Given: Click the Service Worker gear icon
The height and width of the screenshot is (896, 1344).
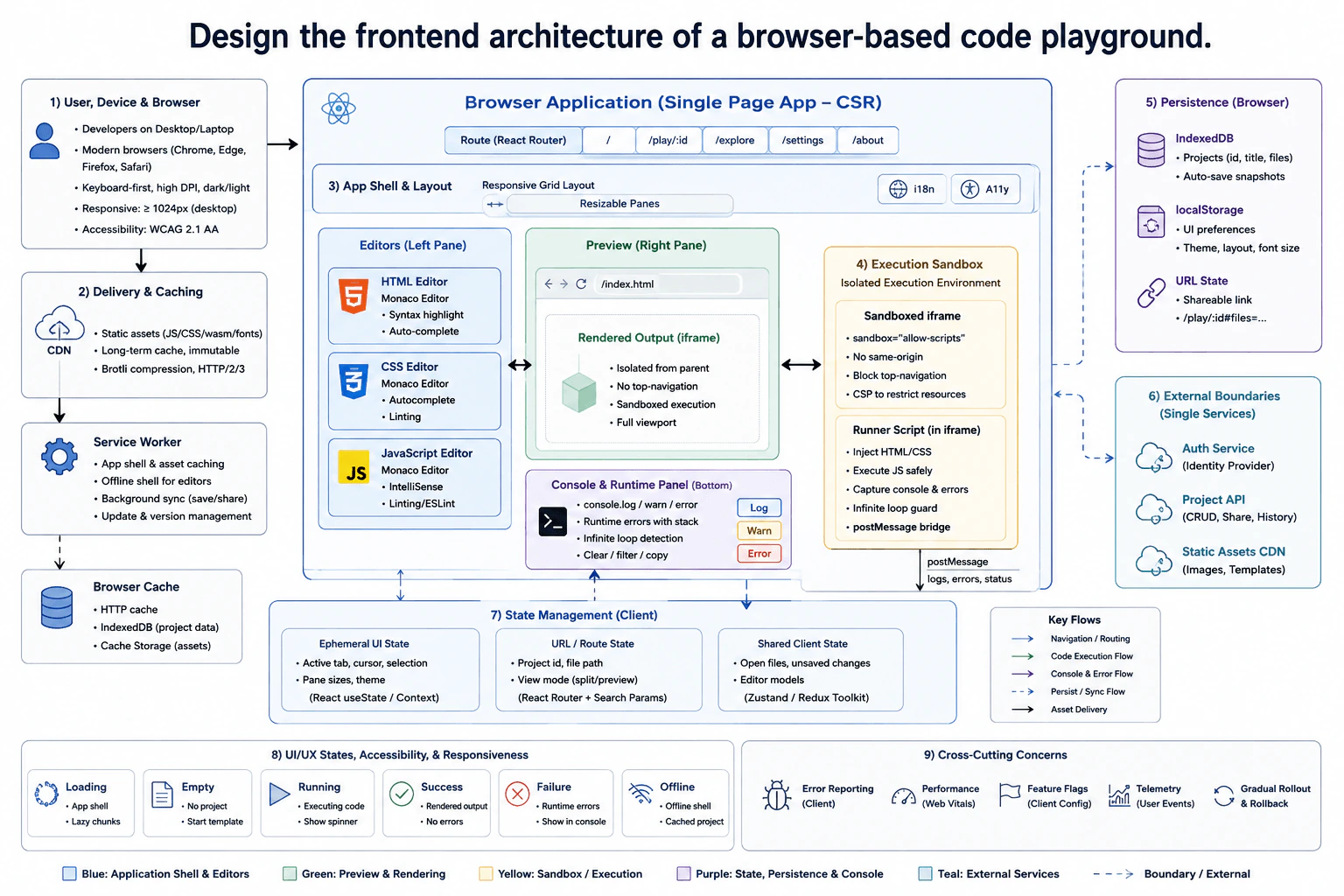Looking at the screenshot, I should pos(59,457).
